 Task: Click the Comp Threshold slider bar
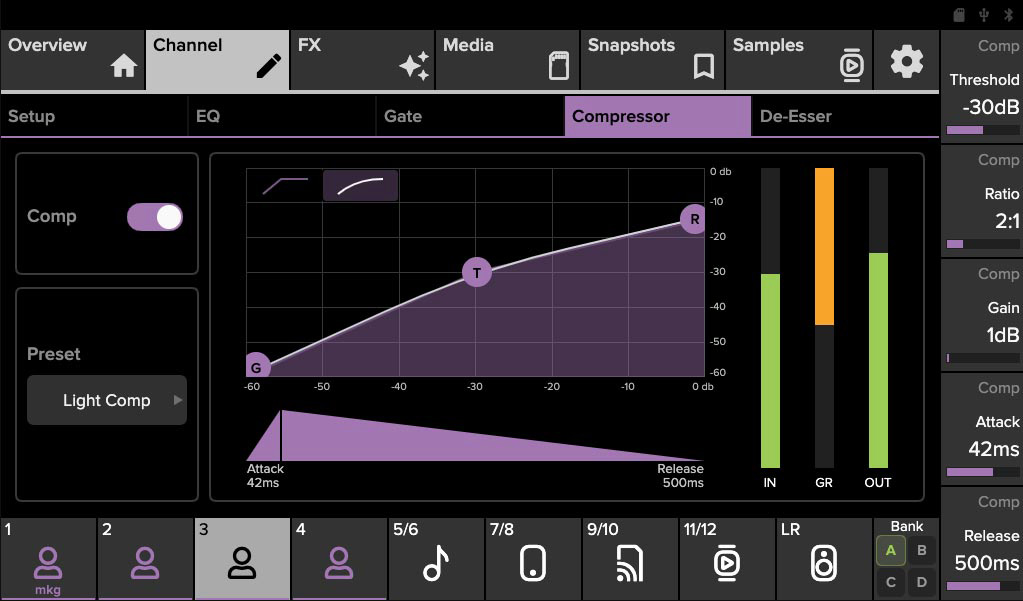pos(982,130)
